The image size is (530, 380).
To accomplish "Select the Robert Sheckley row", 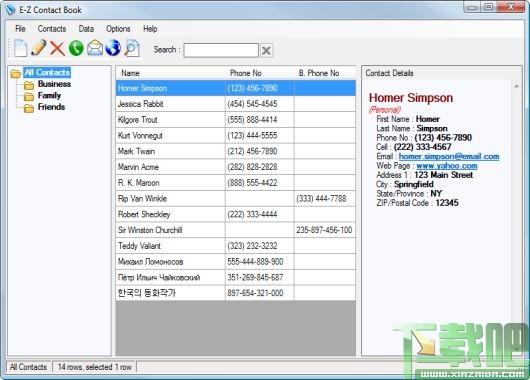I will click(x=236, y=214).
